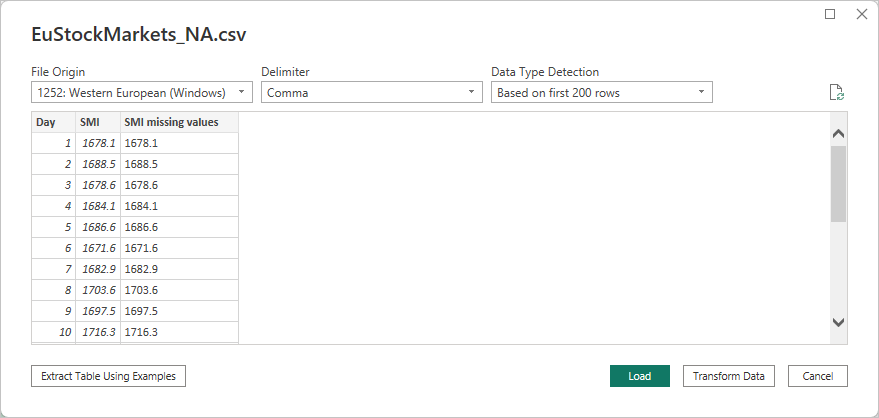Cancel the CSV import dialog
The image size is (879, 418).
point(817,376)
